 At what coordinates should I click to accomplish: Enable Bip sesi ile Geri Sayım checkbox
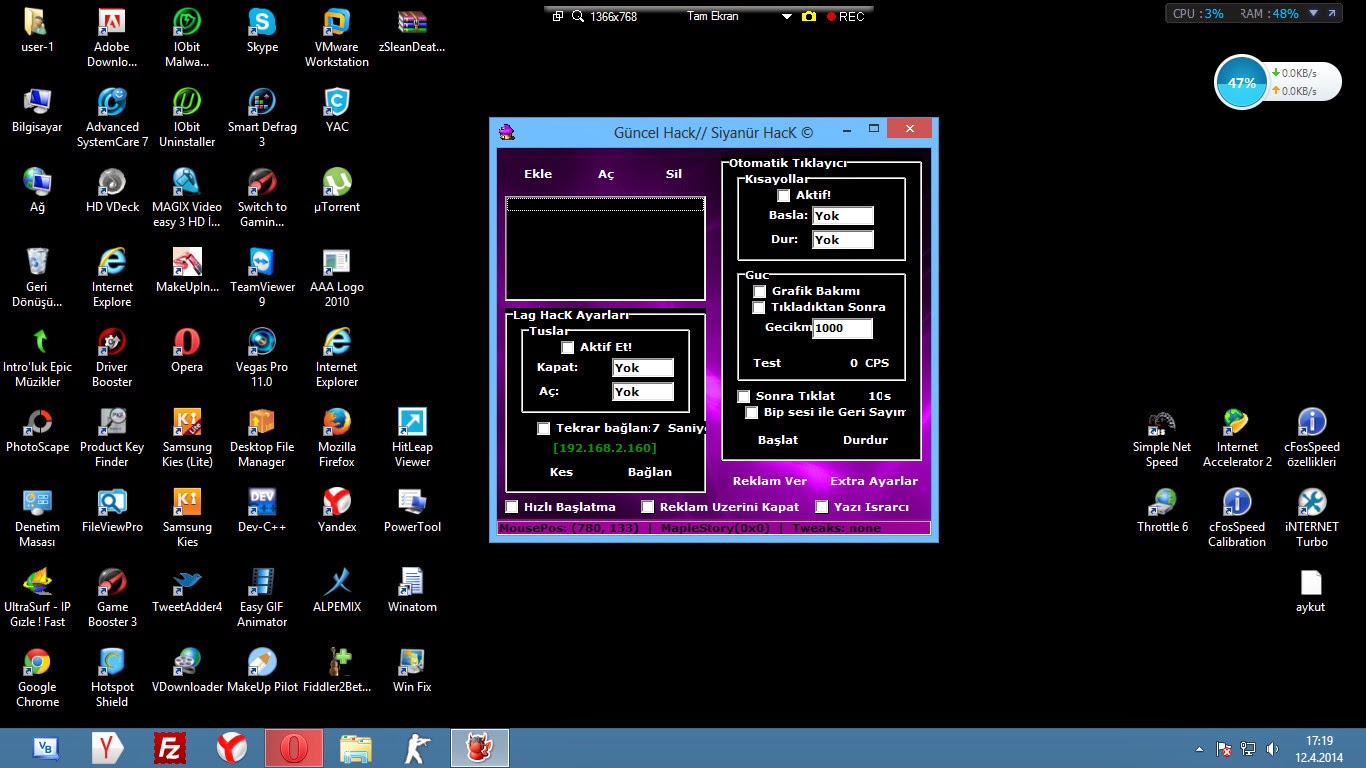(752, 413)
